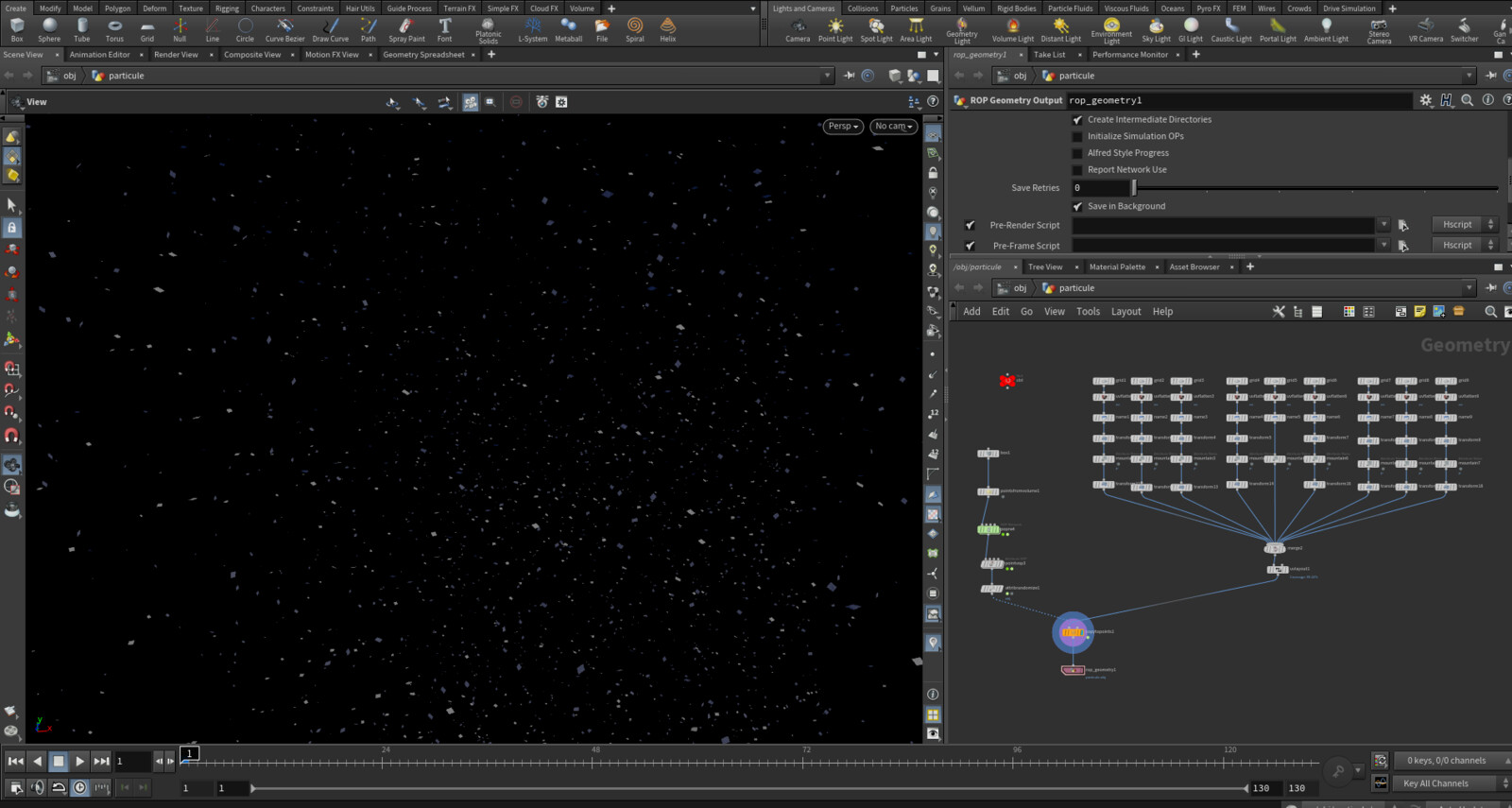Select the Sphere shelf tool
The image size is (1512, 808).
pos(49,30)
